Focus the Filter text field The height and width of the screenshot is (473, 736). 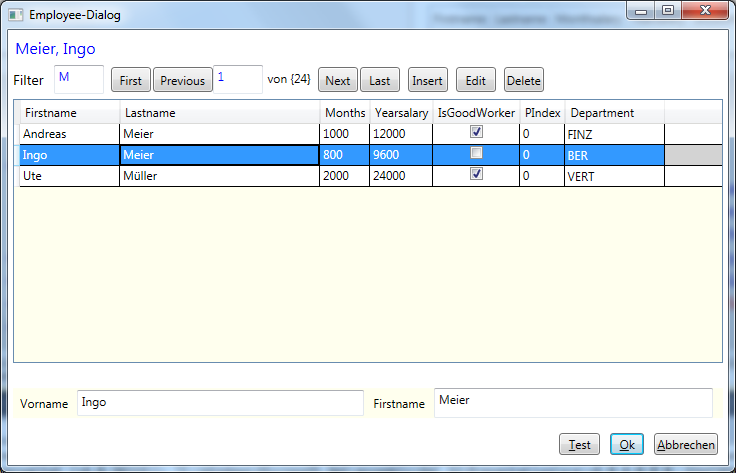click(x=78, y=79)
